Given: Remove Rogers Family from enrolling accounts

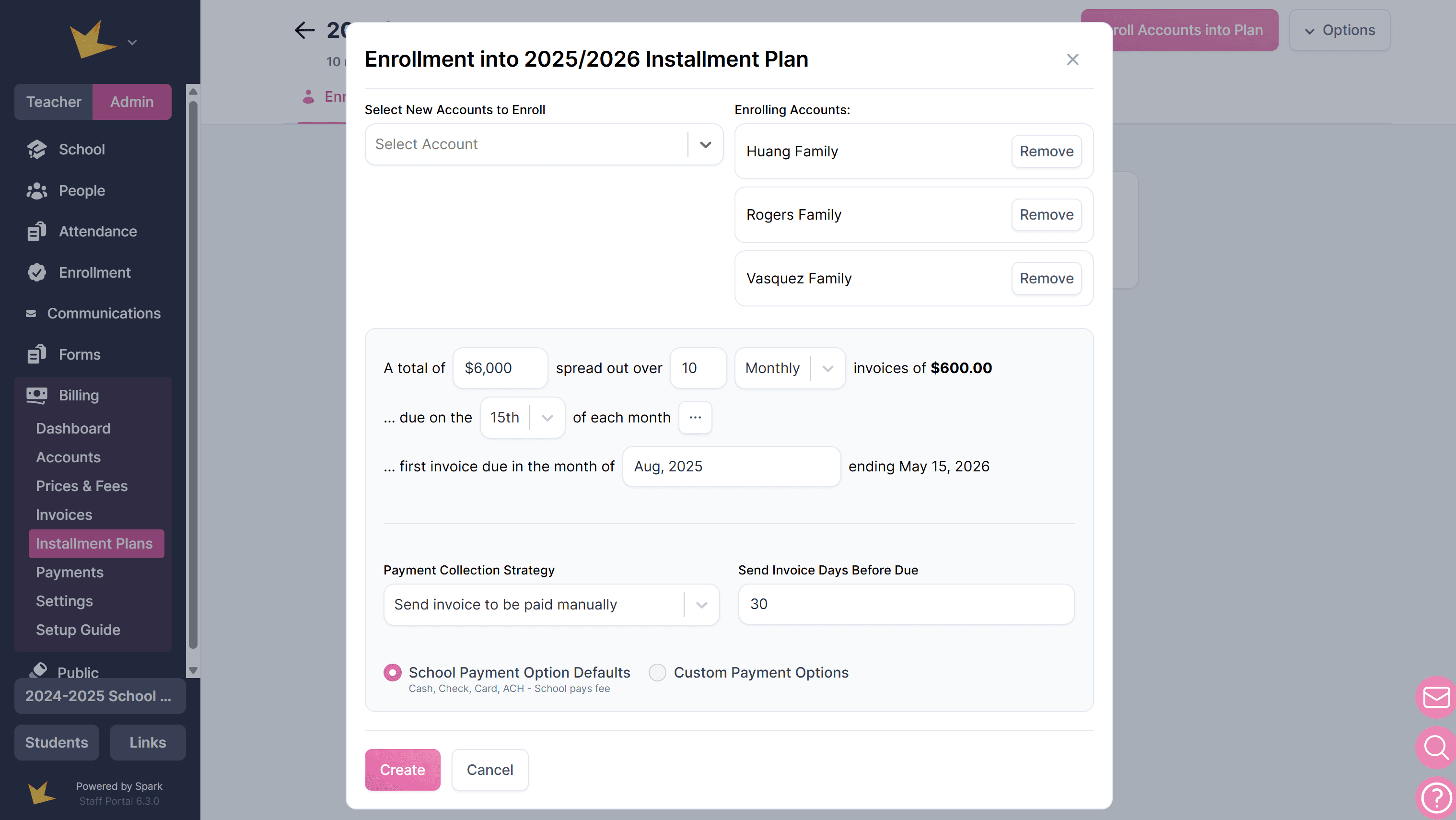Looking at the screenshot, I should click(1046, 215).
